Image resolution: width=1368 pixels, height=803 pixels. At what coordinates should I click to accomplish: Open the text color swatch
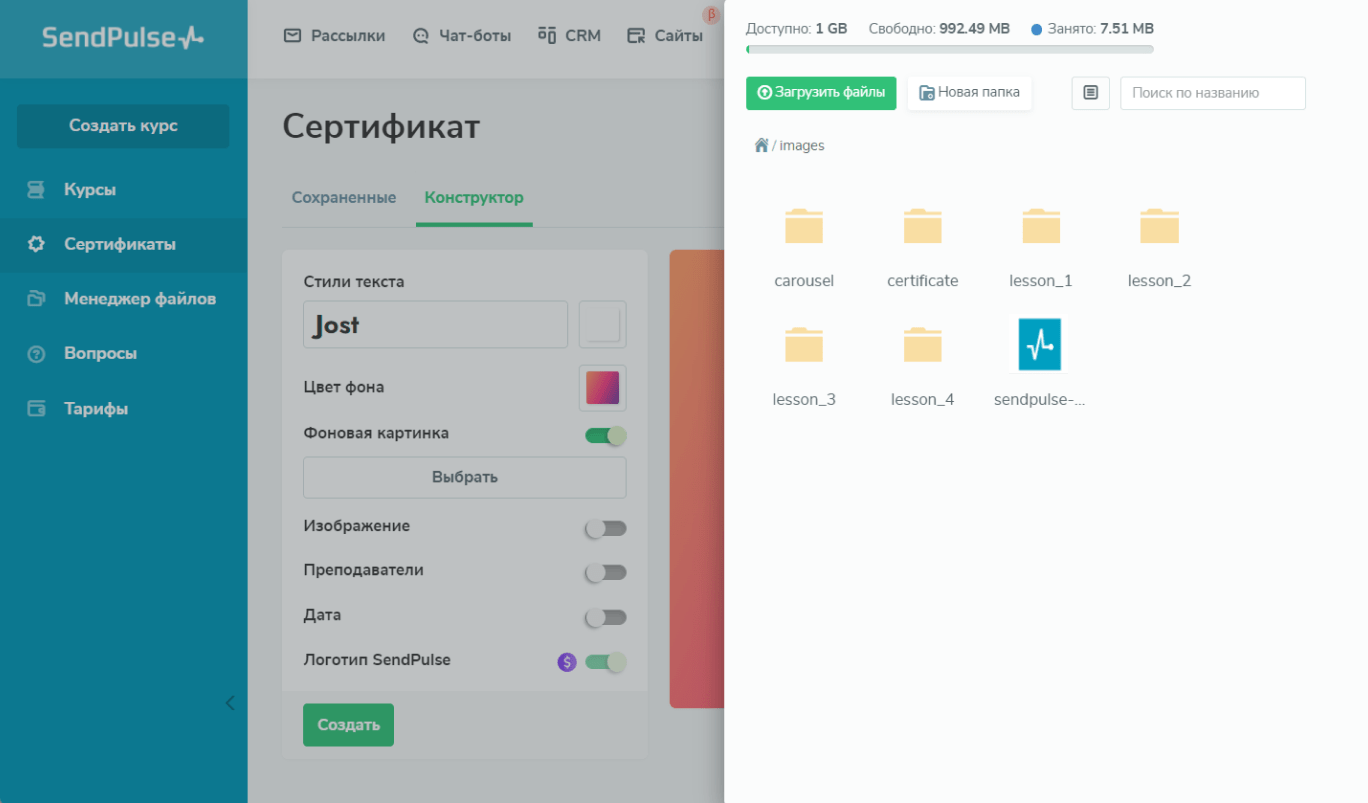(x=603, y=325)
